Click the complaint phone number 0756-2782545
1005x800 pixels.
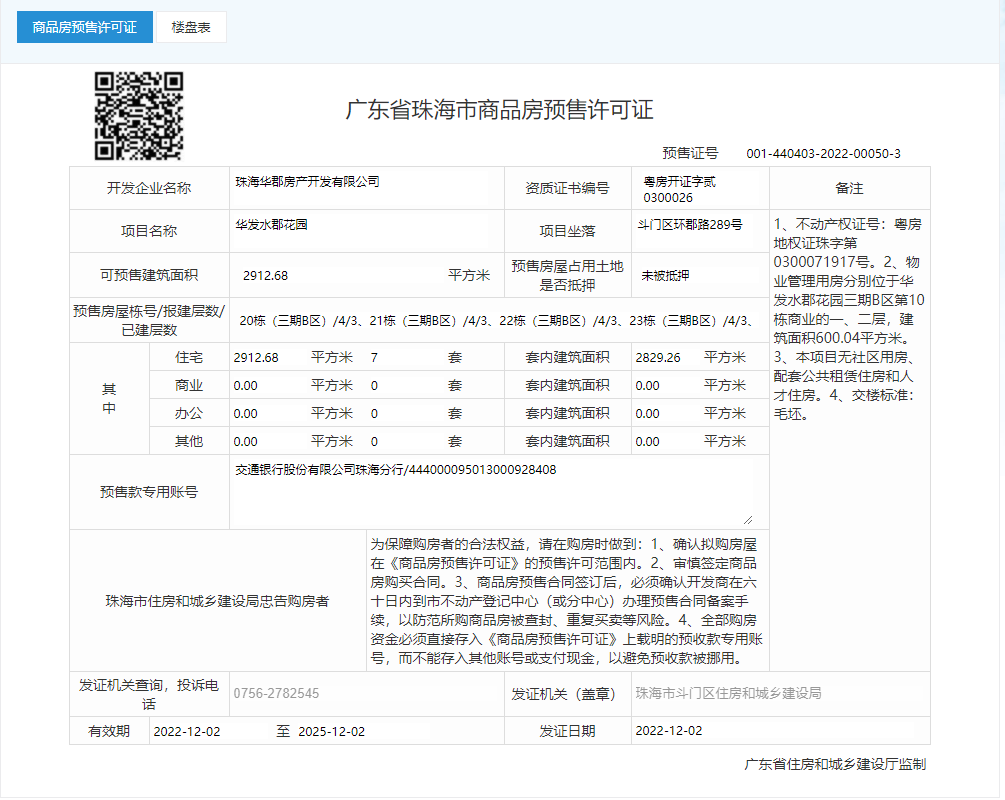tap(277, 693)
